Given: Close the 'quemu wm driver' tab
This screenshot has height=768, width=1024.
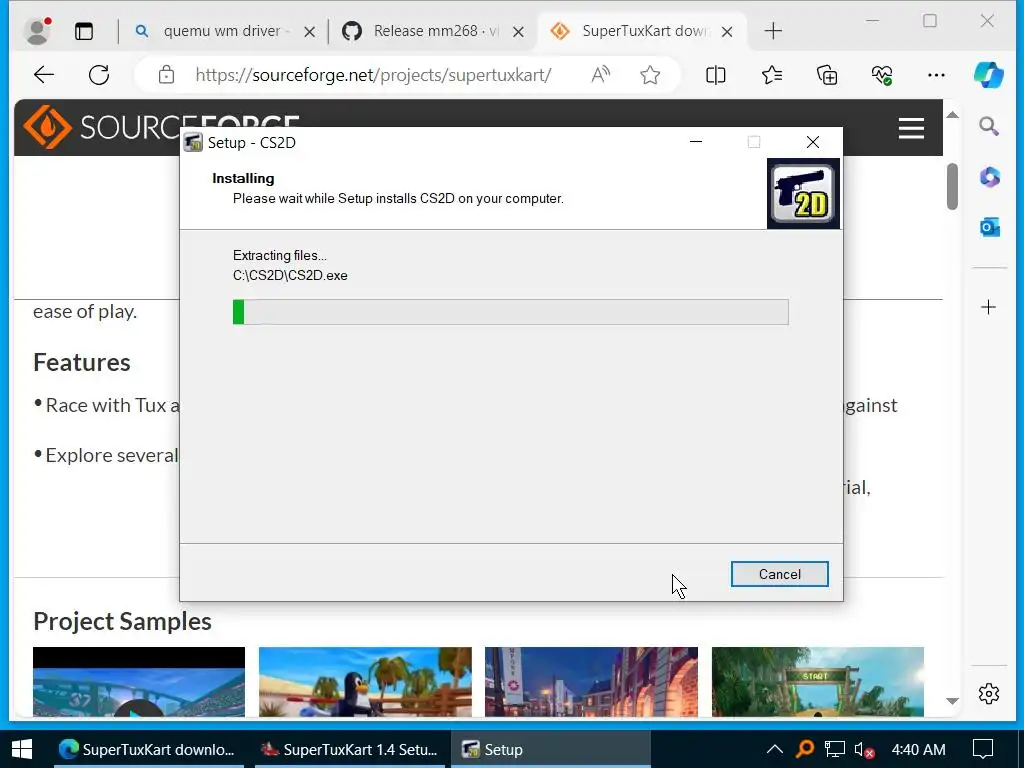Looking at the screenshot, I should point(310,31).
